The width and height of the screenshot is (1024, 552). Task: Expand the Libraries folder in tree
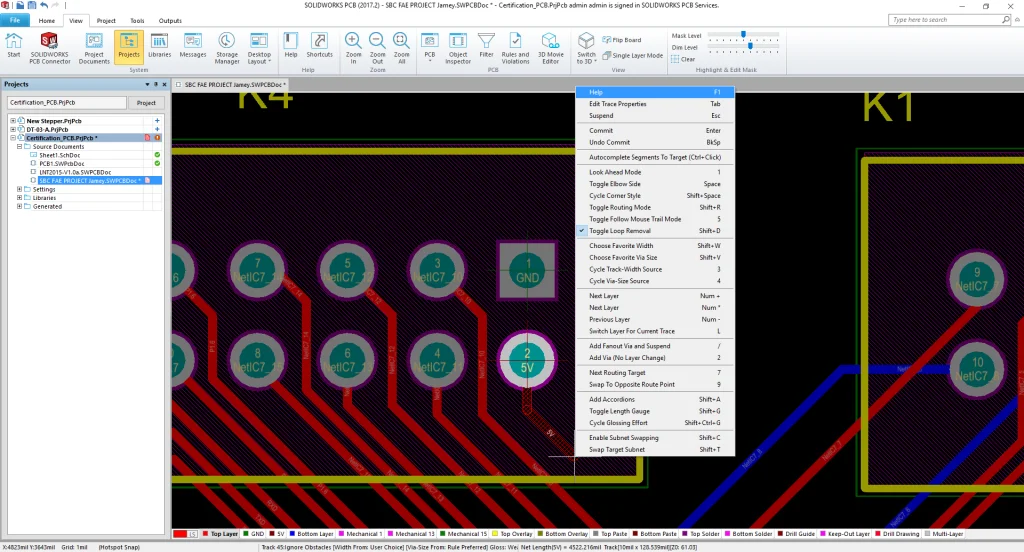click(x=20, y=198)
